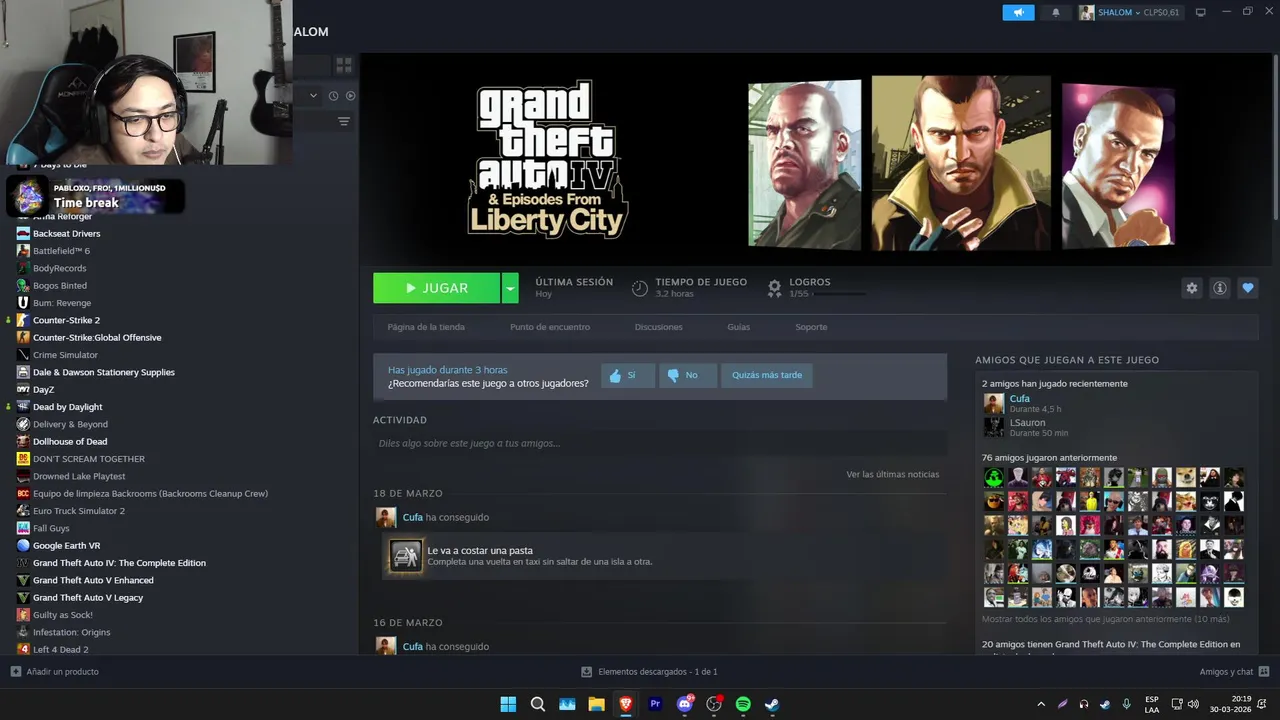Image resolution: width=1280 pixels, height=720 pixels.
Task: Open game settings gear icon
Action: pos(1191,288)
